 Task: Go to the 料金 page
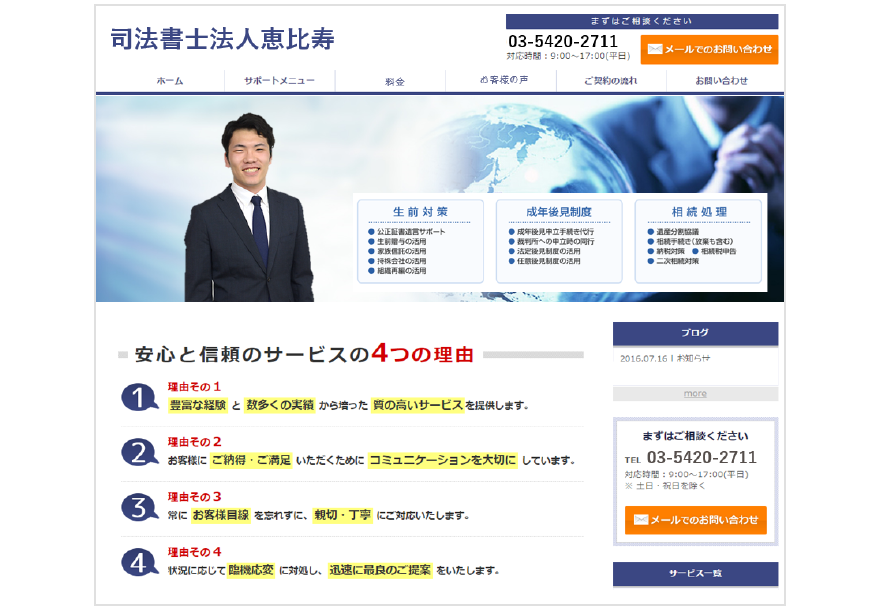click(394, 82)
